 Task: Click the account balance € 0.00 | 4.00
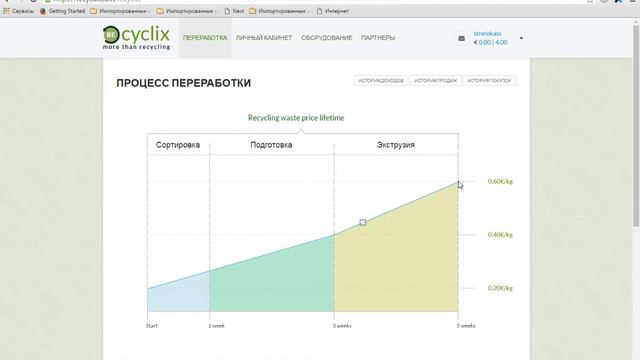[x=490, y=42]
